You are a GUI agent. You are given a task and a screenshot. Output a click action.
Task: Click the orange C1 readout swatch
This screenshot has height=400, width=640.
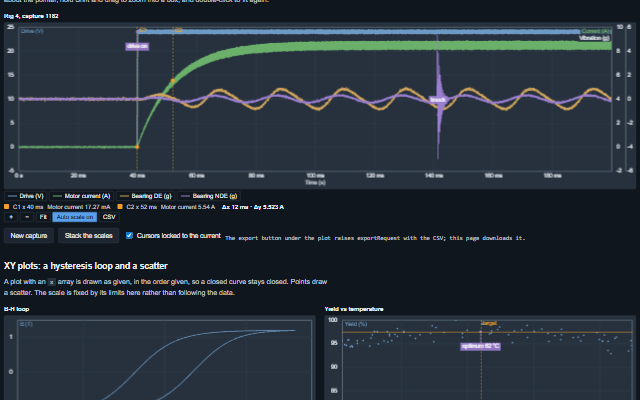point(7,207)
